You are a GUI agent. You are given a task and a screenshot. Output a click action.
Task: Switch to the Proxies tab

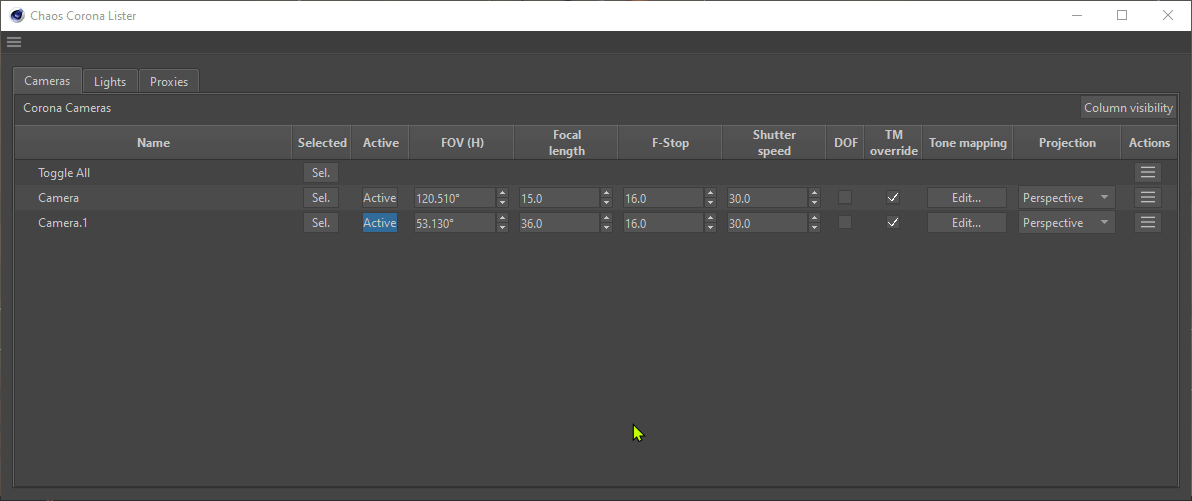pos(169,81)
